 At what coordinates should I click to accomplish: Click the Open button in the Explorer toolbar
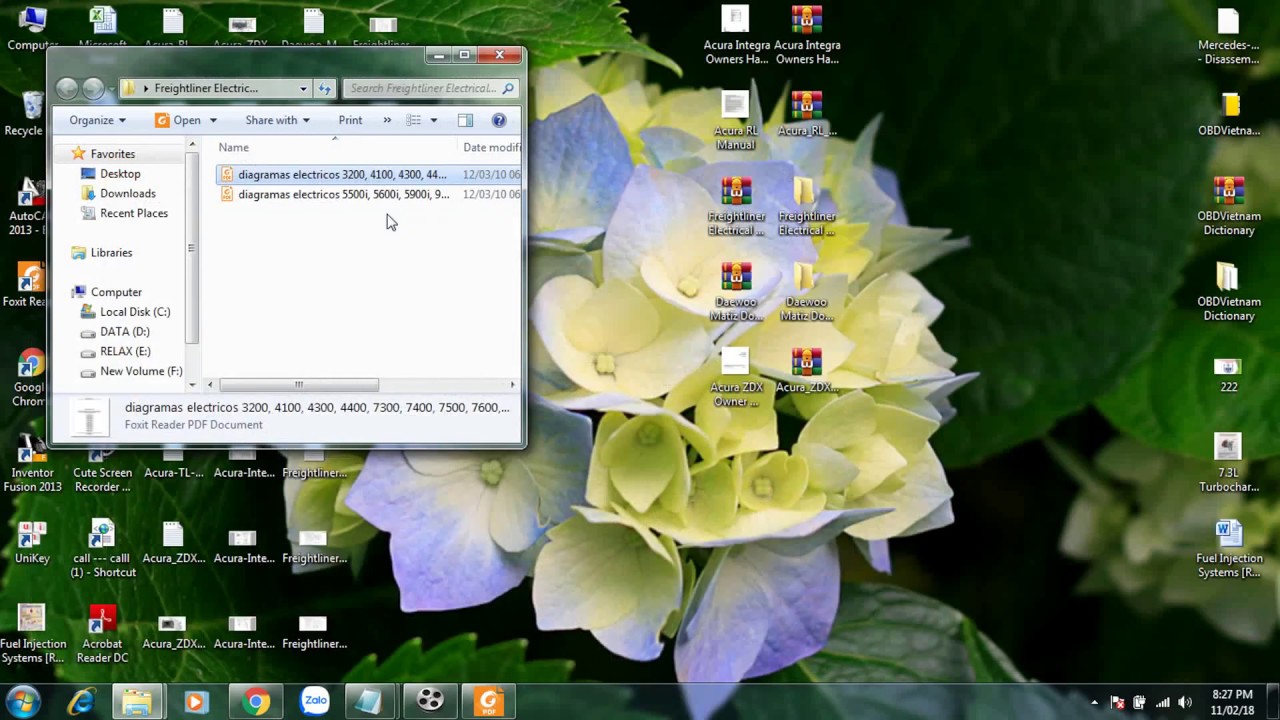178,120
